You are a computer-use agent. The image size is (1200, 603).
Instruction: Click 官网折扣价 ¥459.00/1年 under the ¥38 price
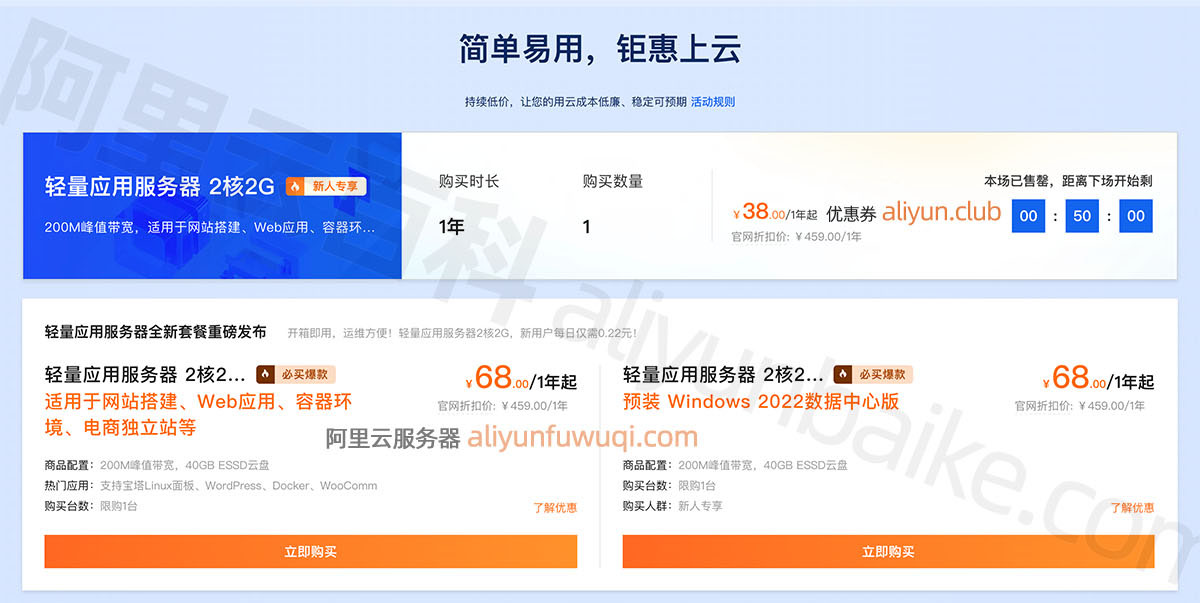[796, 237]
